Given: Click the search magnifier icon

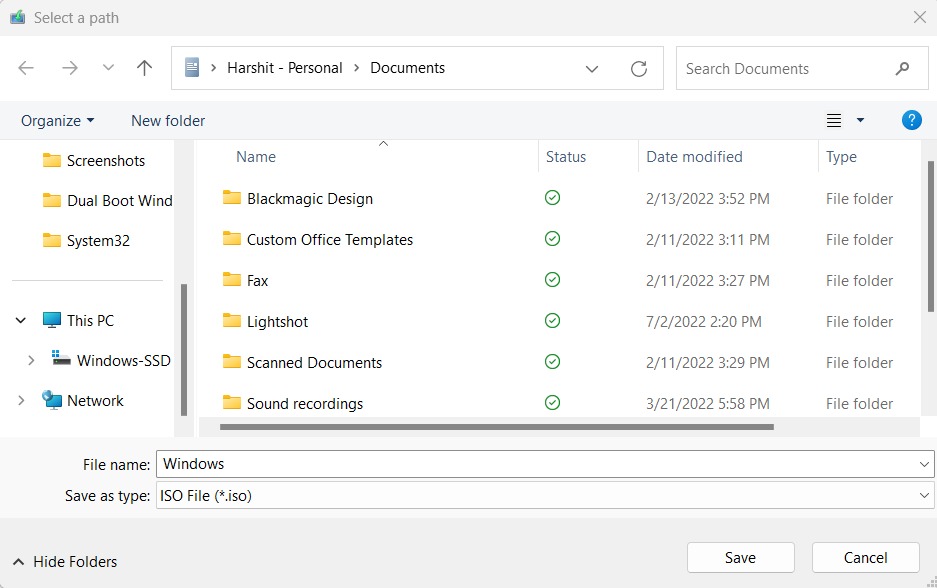Looking at the screenshot, I should [902, 69].
